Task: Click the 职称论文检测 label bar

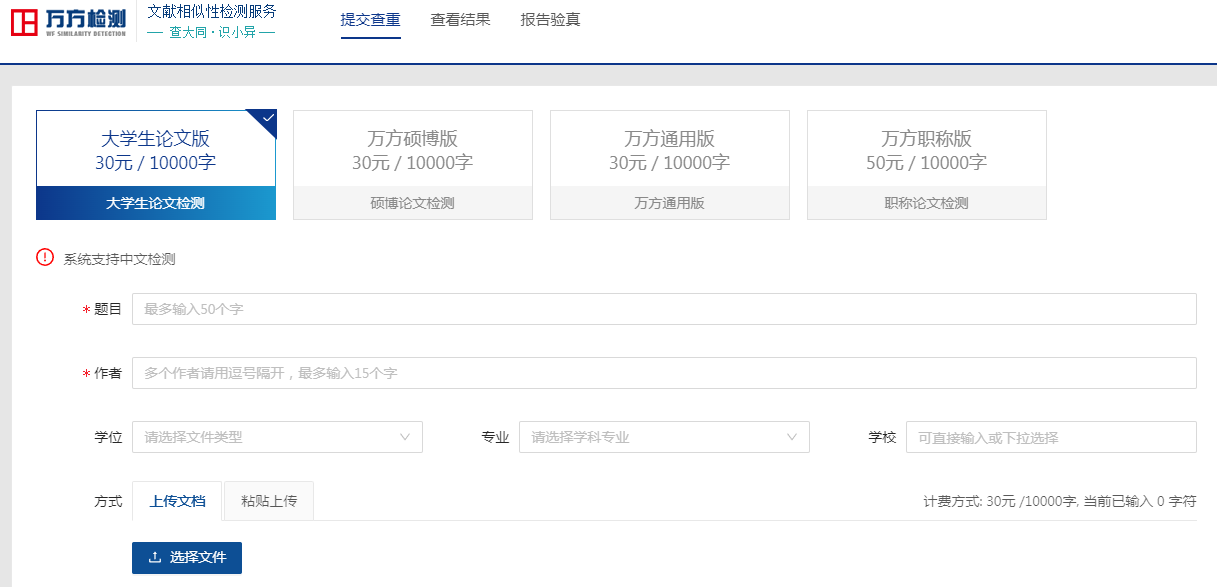Action: [926, 203]
